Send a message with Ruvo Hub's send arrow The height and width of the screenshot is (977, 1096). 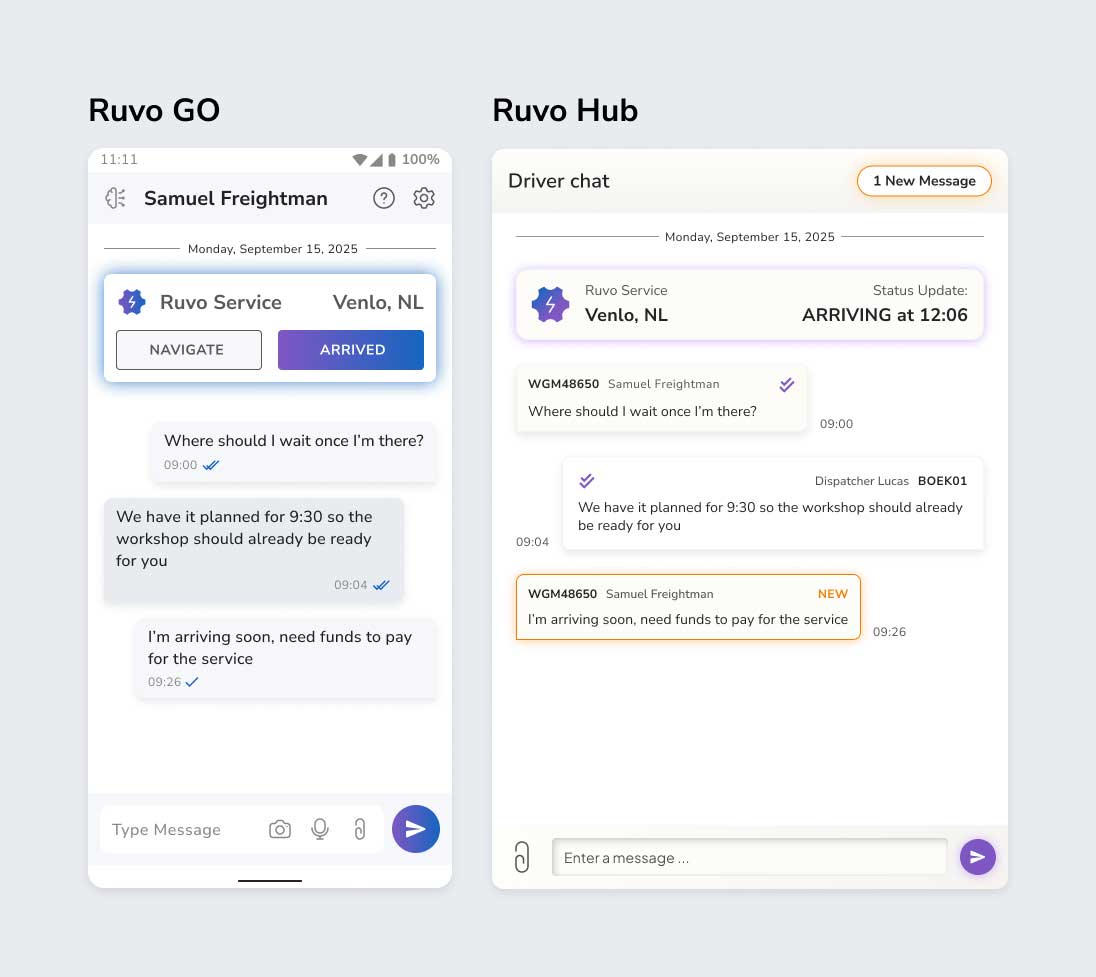tap(978, 857)
